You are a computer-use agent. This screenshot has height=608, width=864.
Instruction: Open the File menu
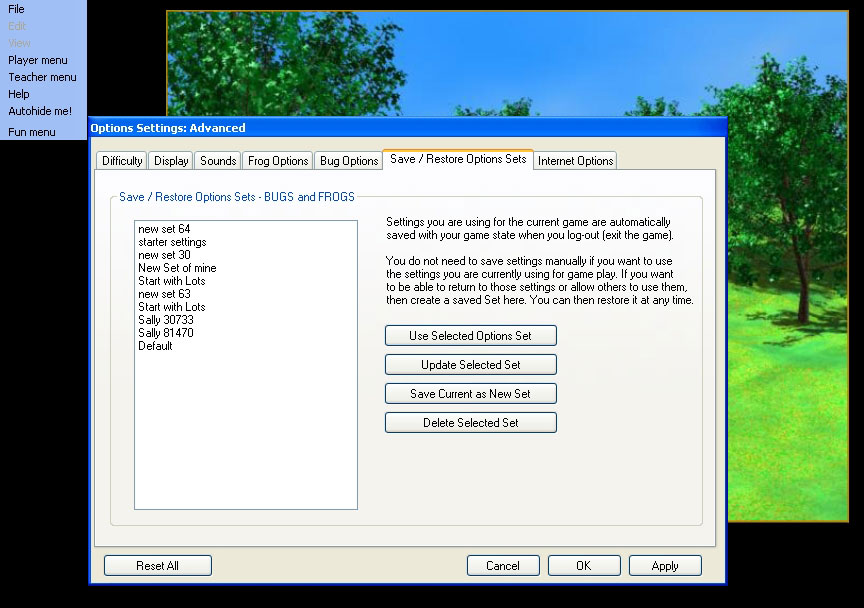(17, 9)
